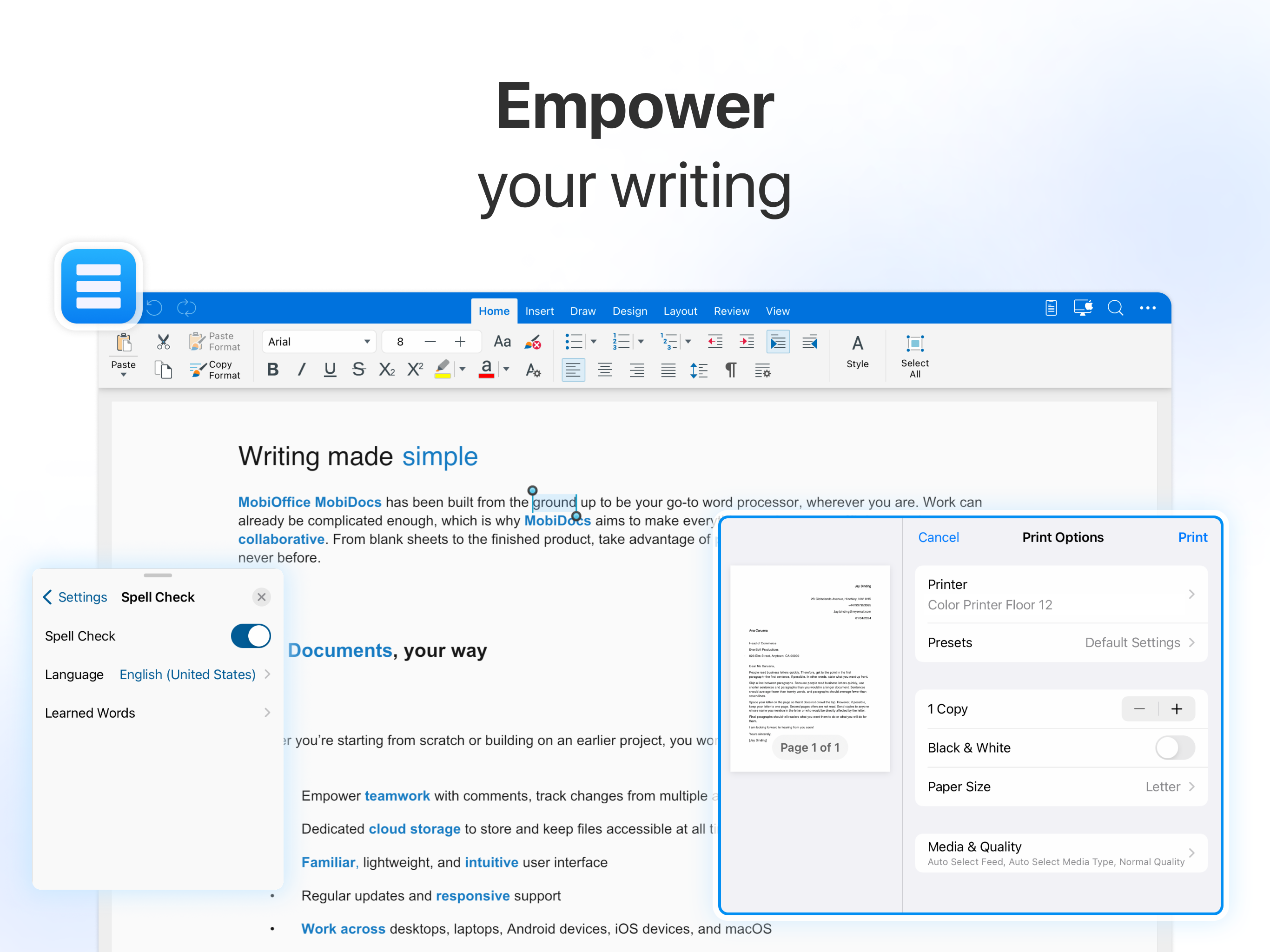Click the red font color button
The image size is (1270, 952).
point(486,369)
